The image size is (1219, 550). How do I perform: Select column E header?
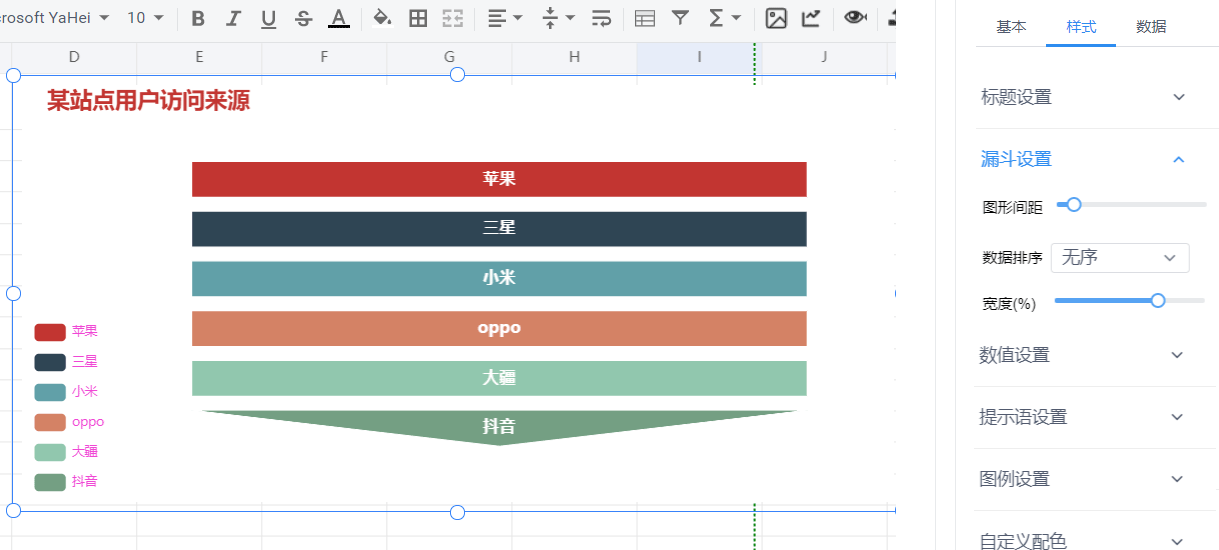click(199, 57)
